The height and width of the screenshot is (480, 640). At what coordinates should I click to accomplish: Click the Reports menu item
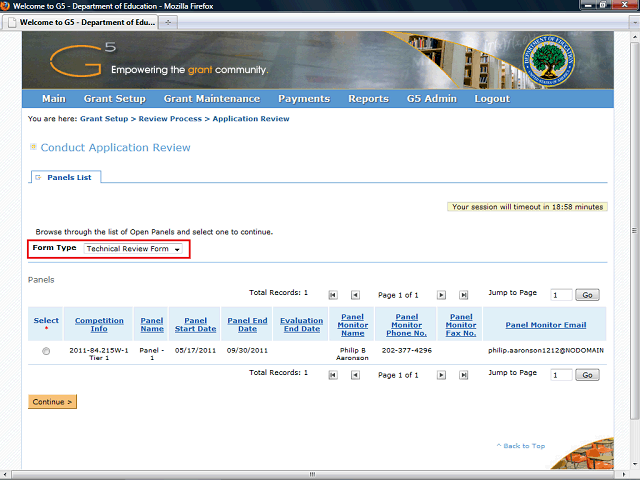(368, 99)
